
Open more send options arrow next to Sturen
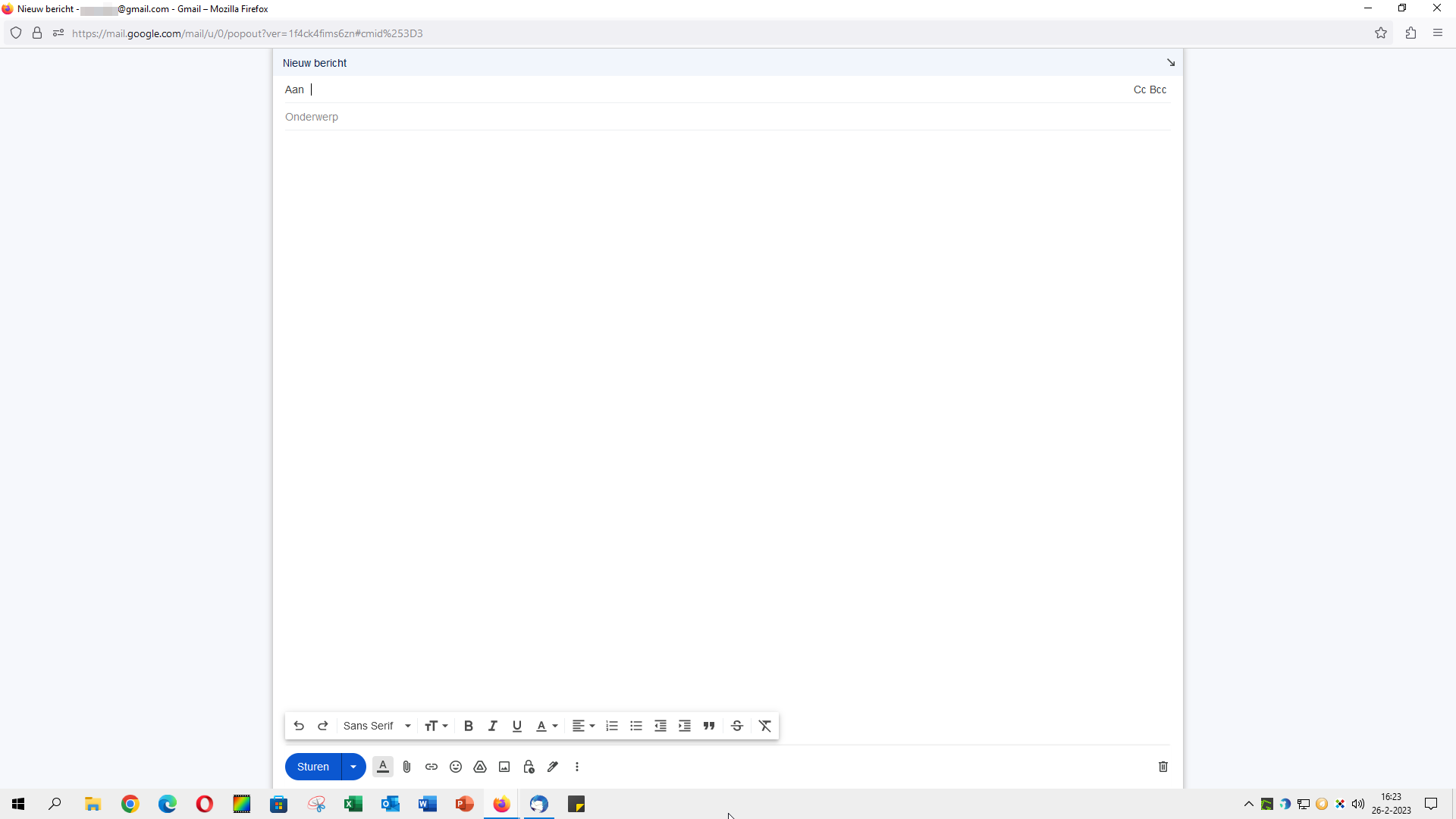[x=353, y=767]
